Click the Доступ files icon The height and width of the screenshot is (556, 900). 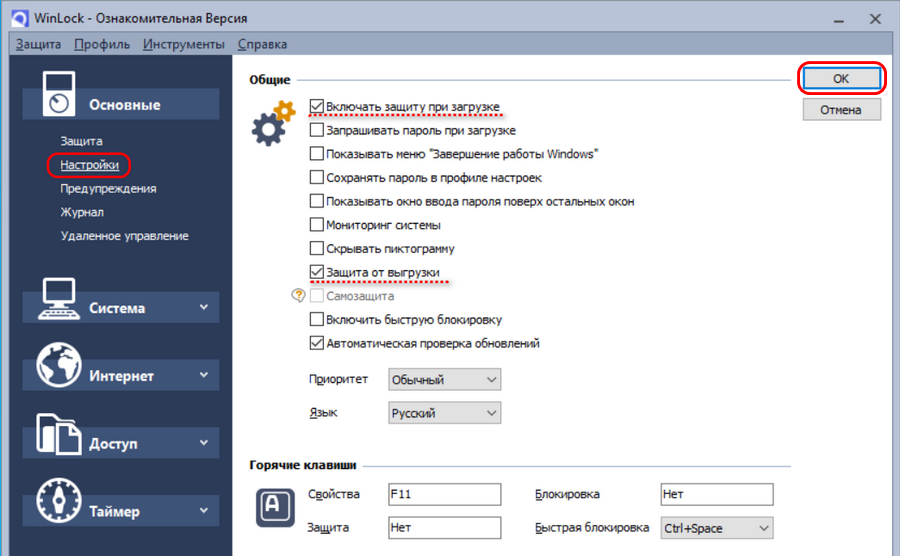[60, 435]
